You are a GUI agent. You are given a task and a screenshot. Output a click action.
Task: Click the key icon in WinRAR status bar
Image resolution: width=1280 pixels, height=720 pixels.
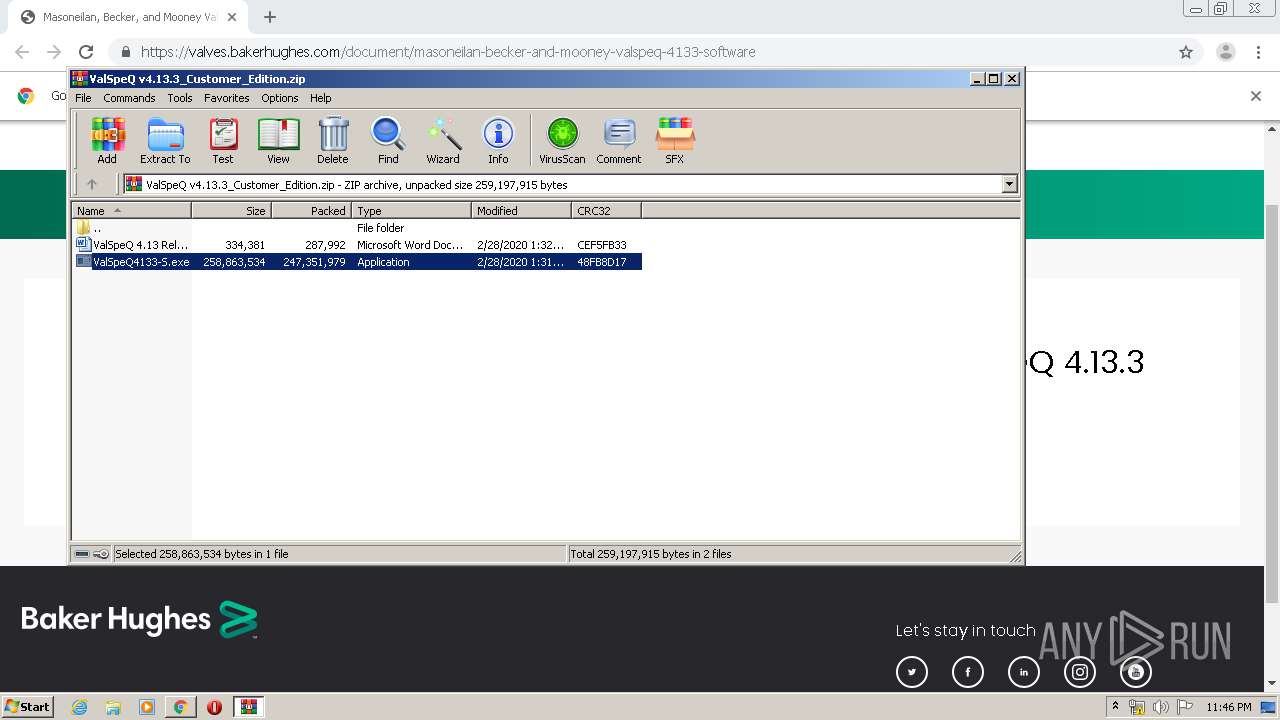click(x=101, y=554)
